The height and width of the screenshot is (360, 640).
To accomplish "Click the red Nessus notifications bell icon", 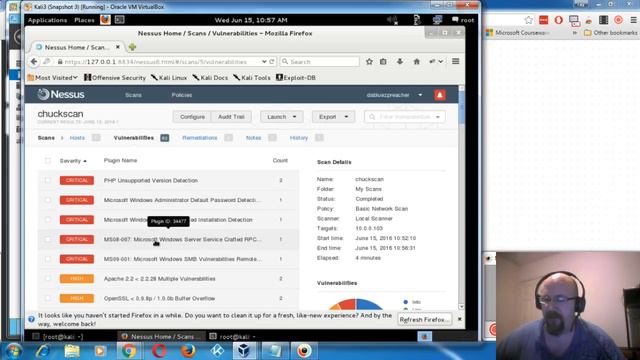I will pos(440,95).
